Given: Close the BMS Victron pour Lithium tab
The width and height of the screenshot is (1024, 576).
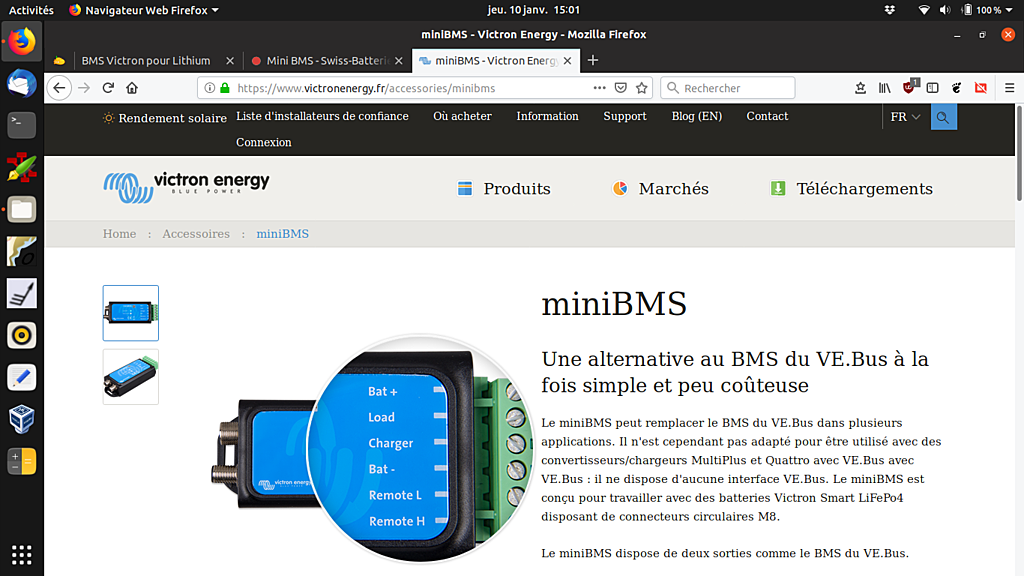Looking at the screenshot, I should (x=230, y=61).
